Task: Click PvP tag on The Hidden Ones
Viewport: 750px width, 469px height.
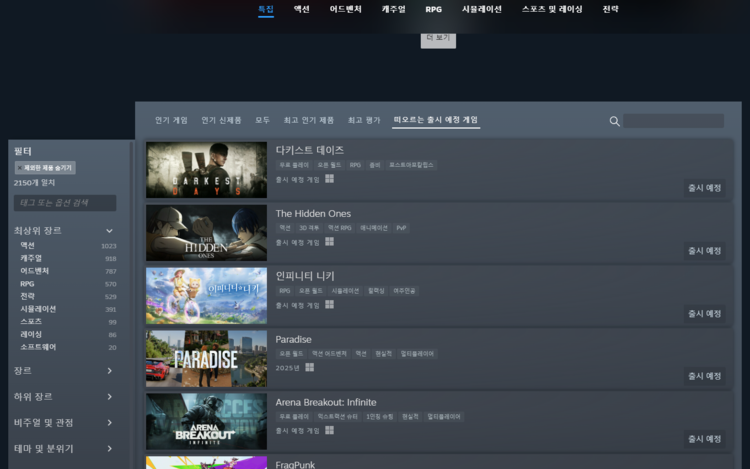Action: (401, 228)
